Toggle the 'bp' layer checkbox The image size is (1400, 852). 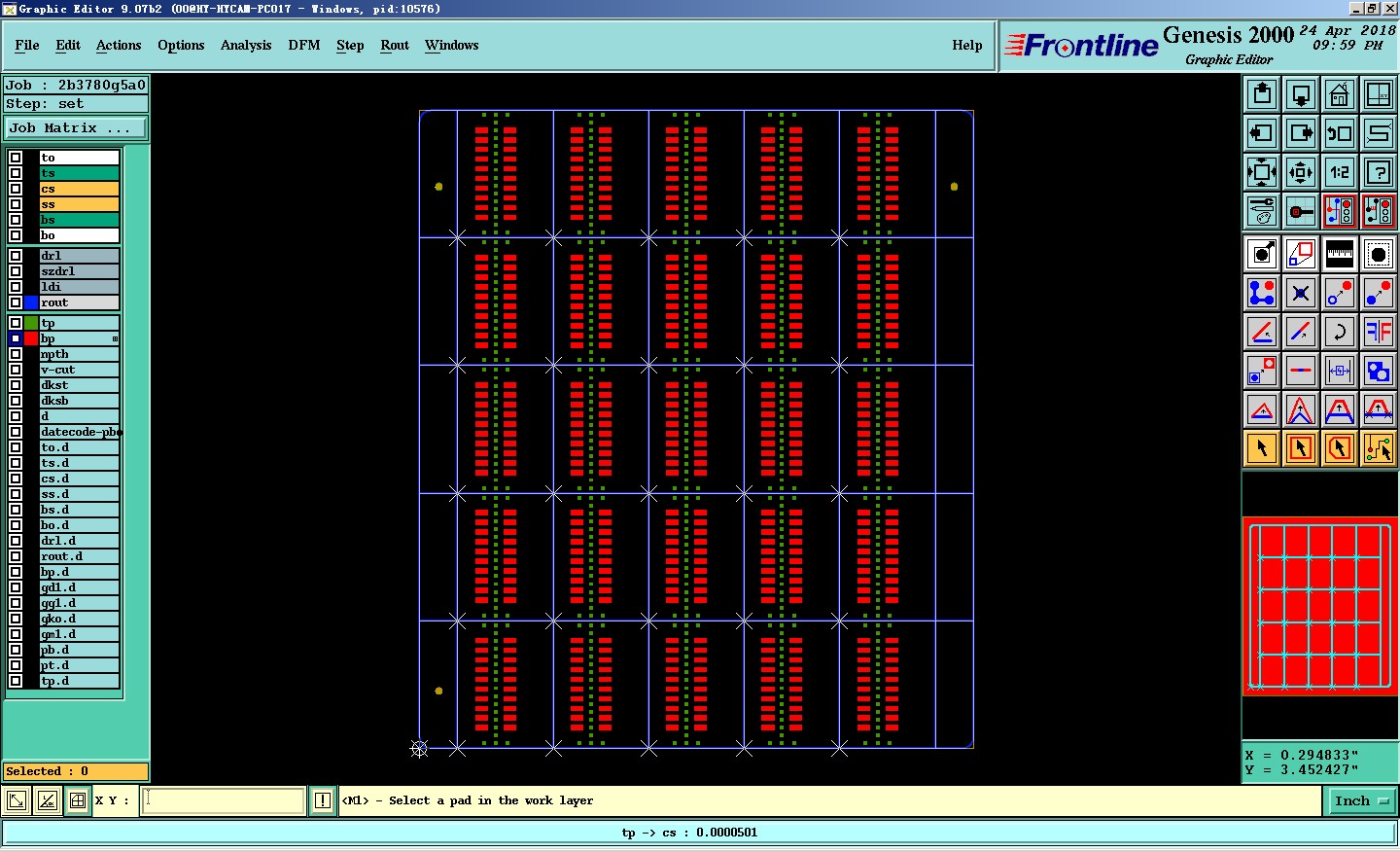[x=16, y=338]
